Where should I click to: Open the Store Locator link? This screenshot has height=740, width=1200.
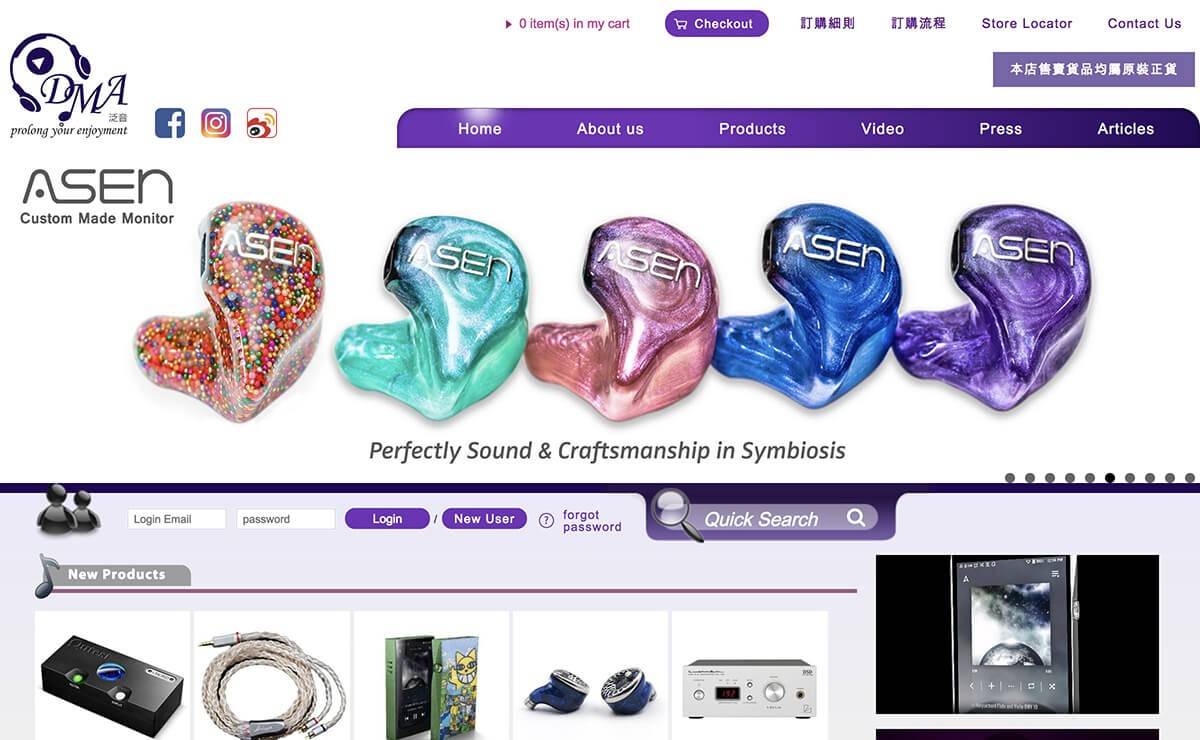tap(1027, 23)
